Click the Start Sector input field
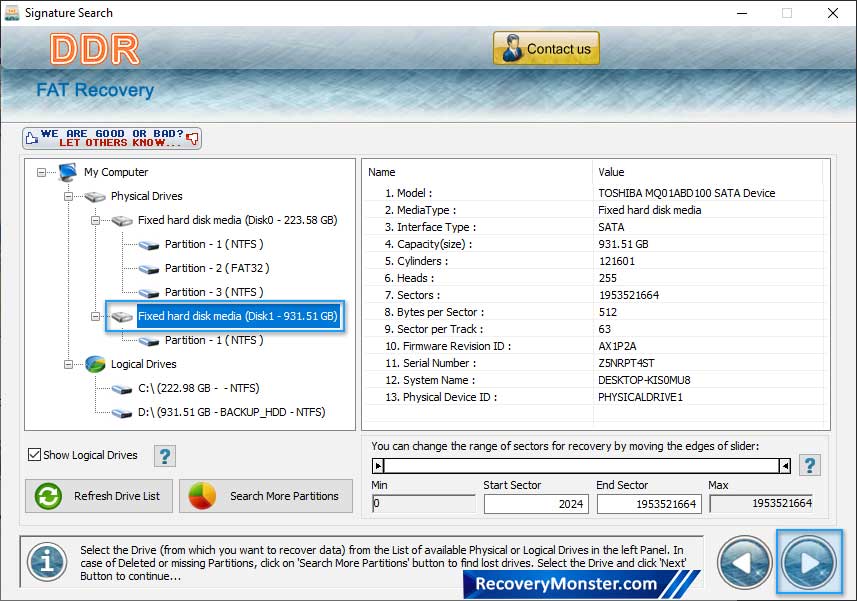This screenshot has height=601, width=857. 536,504
